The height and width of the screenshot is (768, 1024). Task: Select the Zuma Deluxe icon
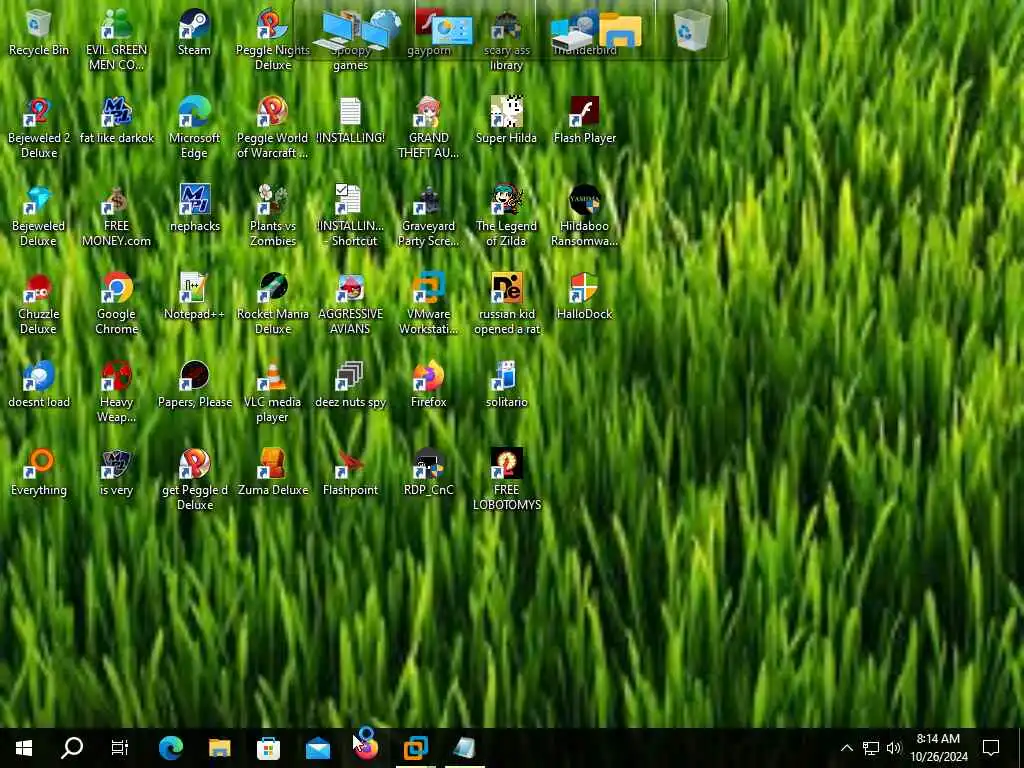point(272,473)
